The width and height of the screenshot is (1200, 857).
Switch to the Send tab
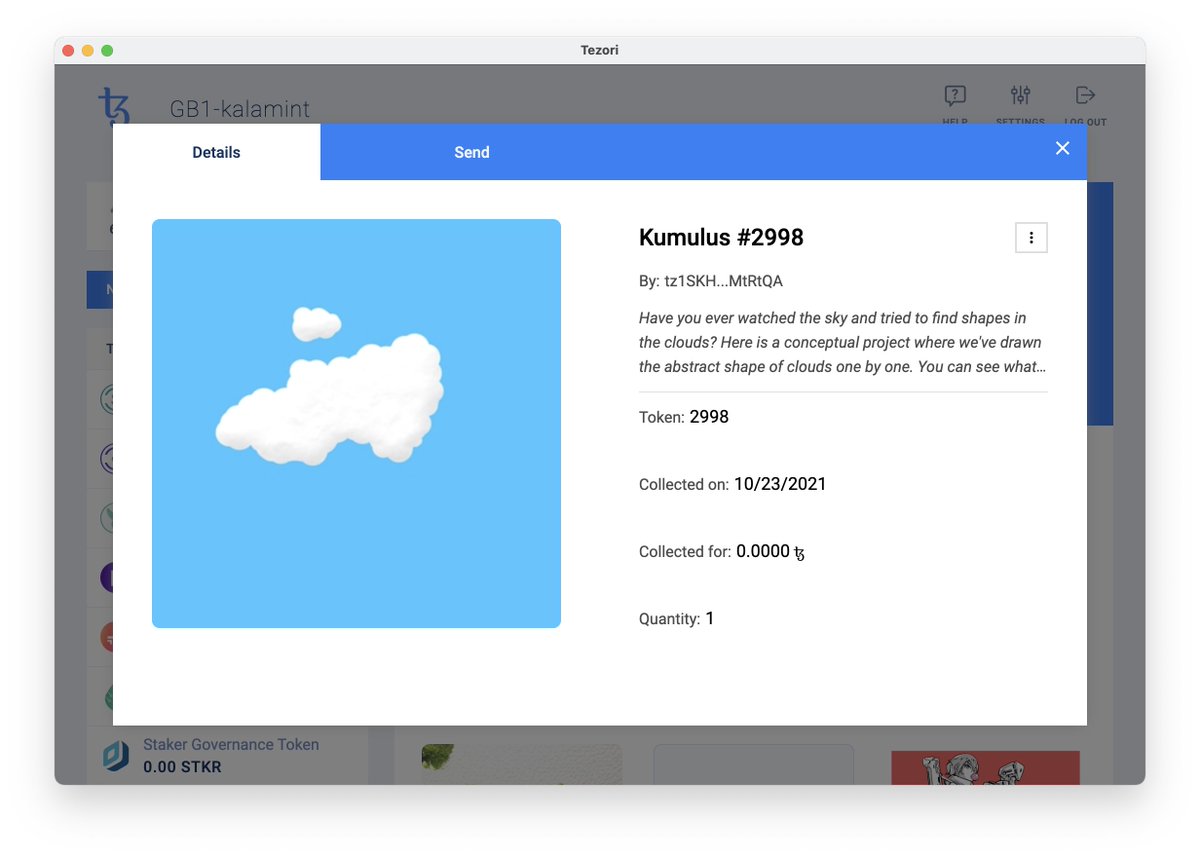(471, 152)
